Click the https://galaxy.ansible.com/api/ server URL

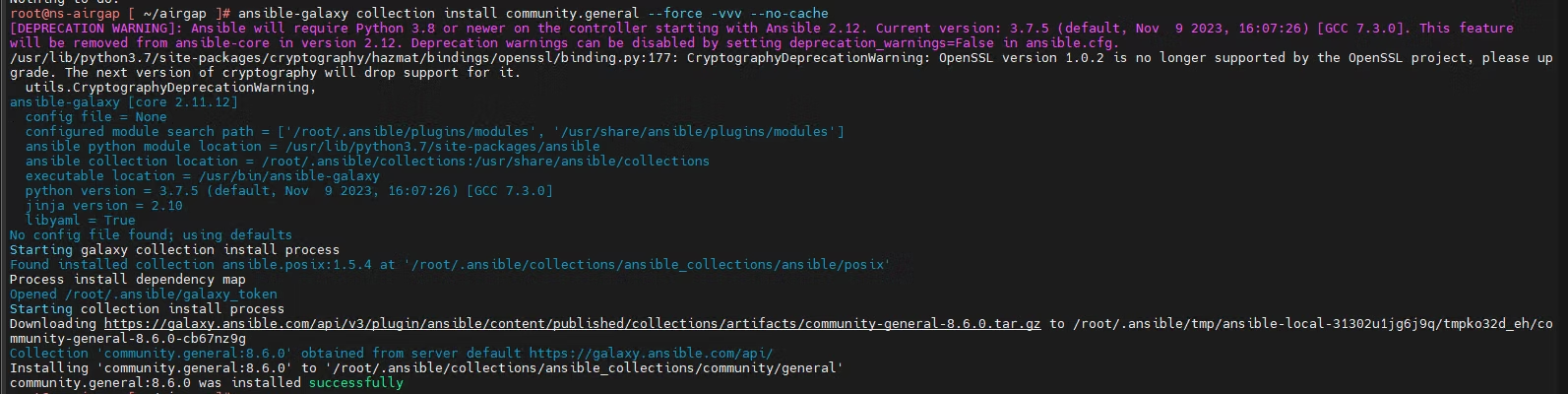click(651, 354)
